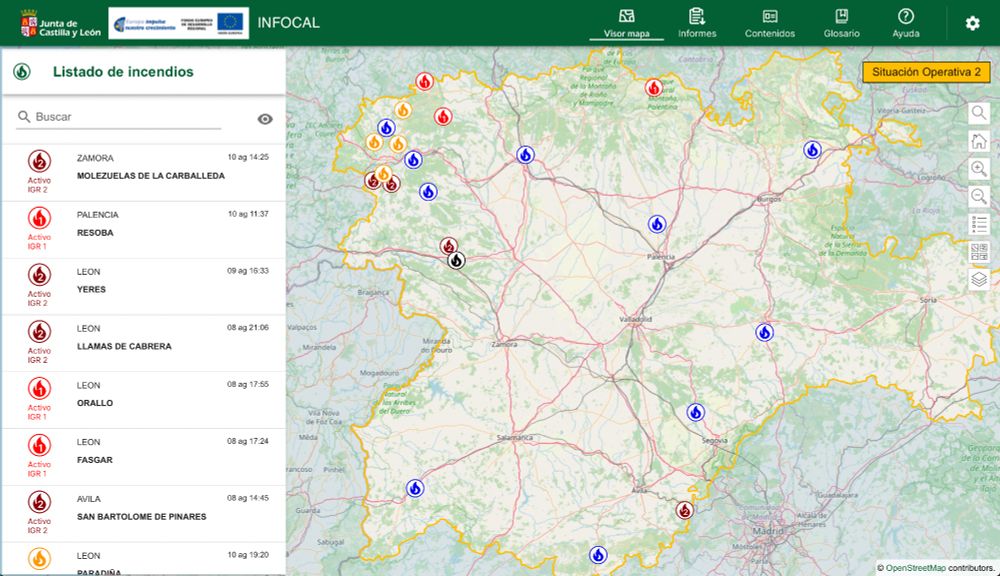
Task: Open the Informes section
Action: coord(697,23)
